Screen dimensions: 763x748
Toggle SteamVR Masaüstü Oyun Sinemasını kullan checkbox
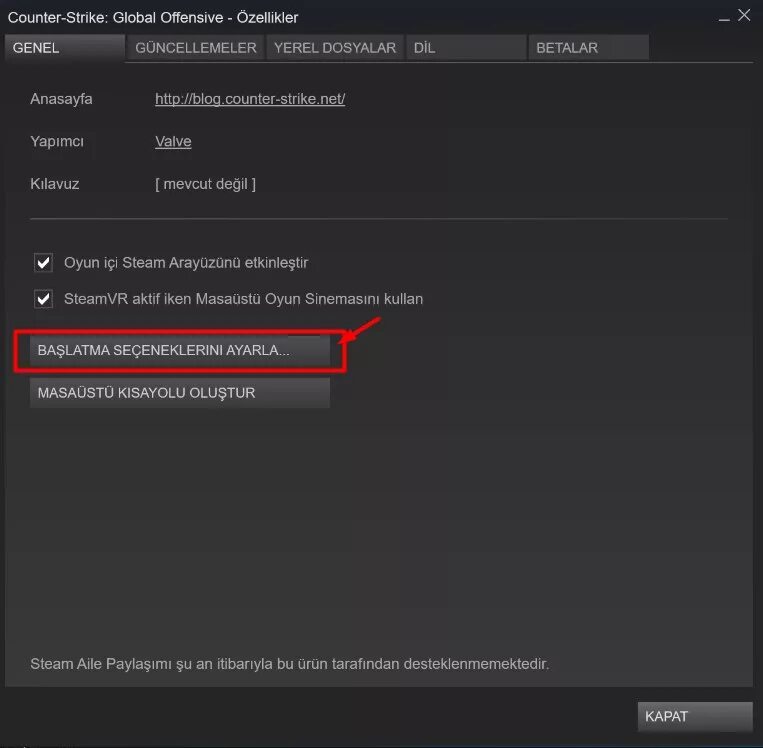(43, 299)
